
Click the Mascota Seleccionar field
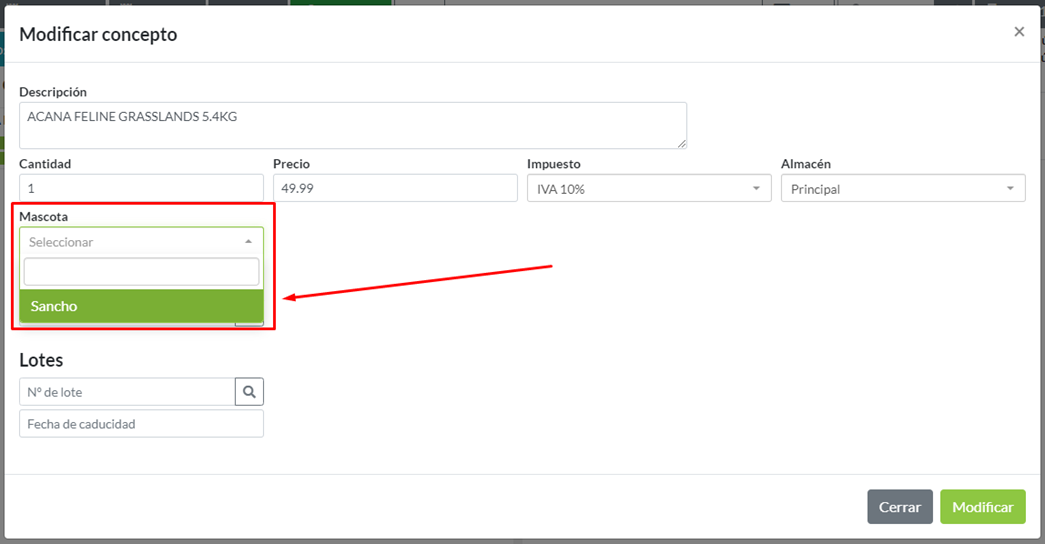coord(130,242)
